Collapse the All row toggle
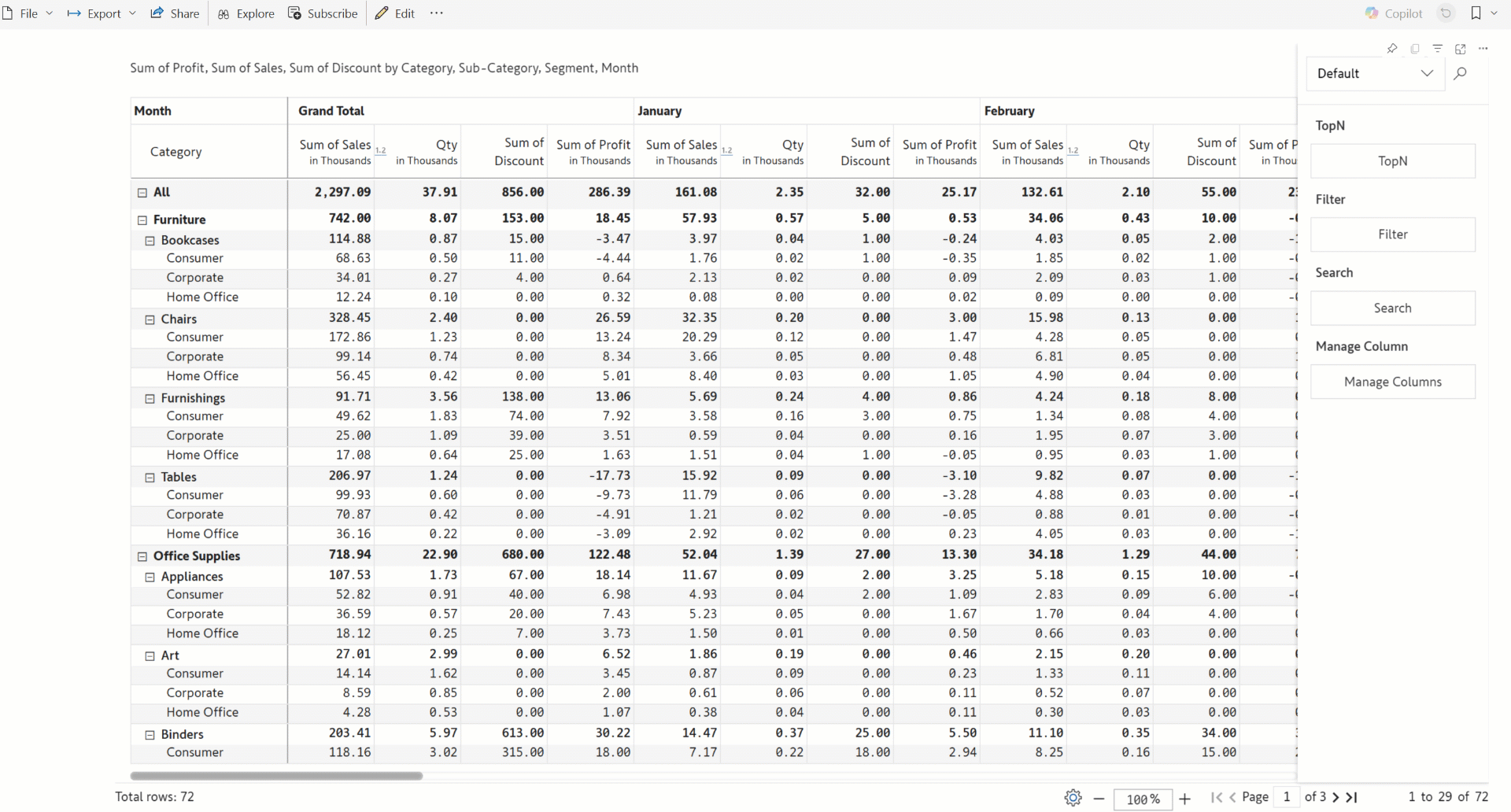Image resolution: width=1511 pixels, height=812 pixels. coord(142,193)
